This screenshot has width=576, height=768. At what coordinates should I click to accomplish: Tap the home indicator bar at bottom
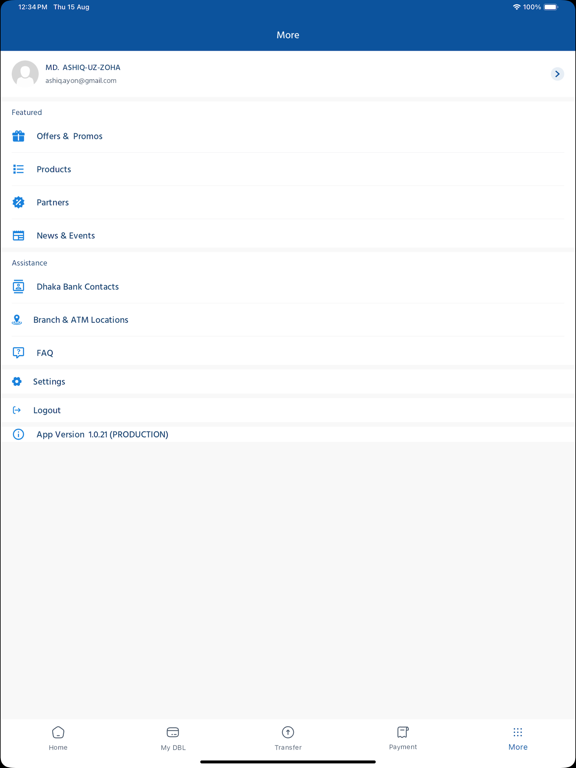(x=288, y=762)
